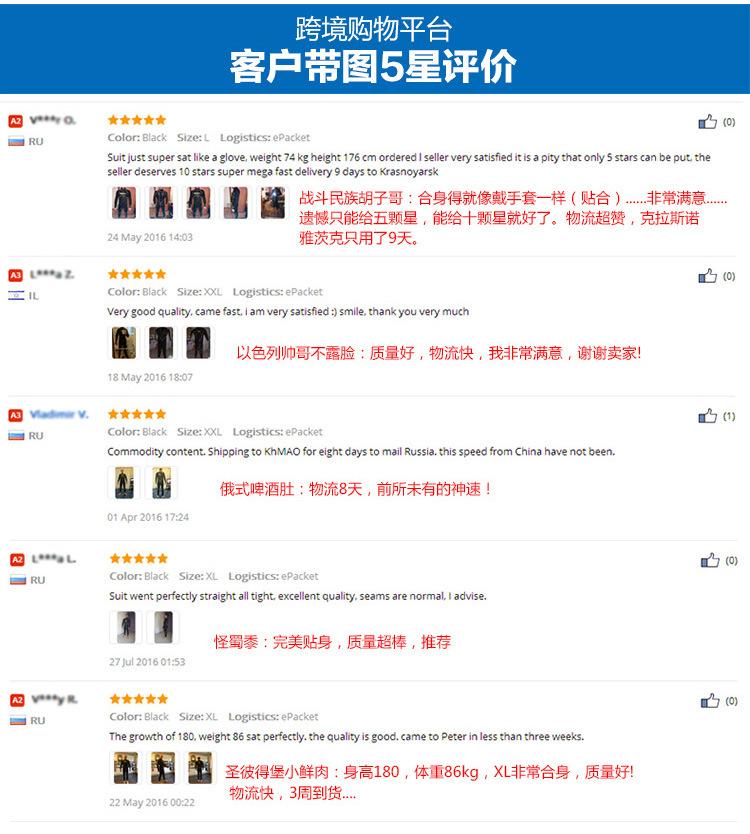
Task: Click thumbs-up icon on the Krasnoyarsk review
Action: pos(707,122)
